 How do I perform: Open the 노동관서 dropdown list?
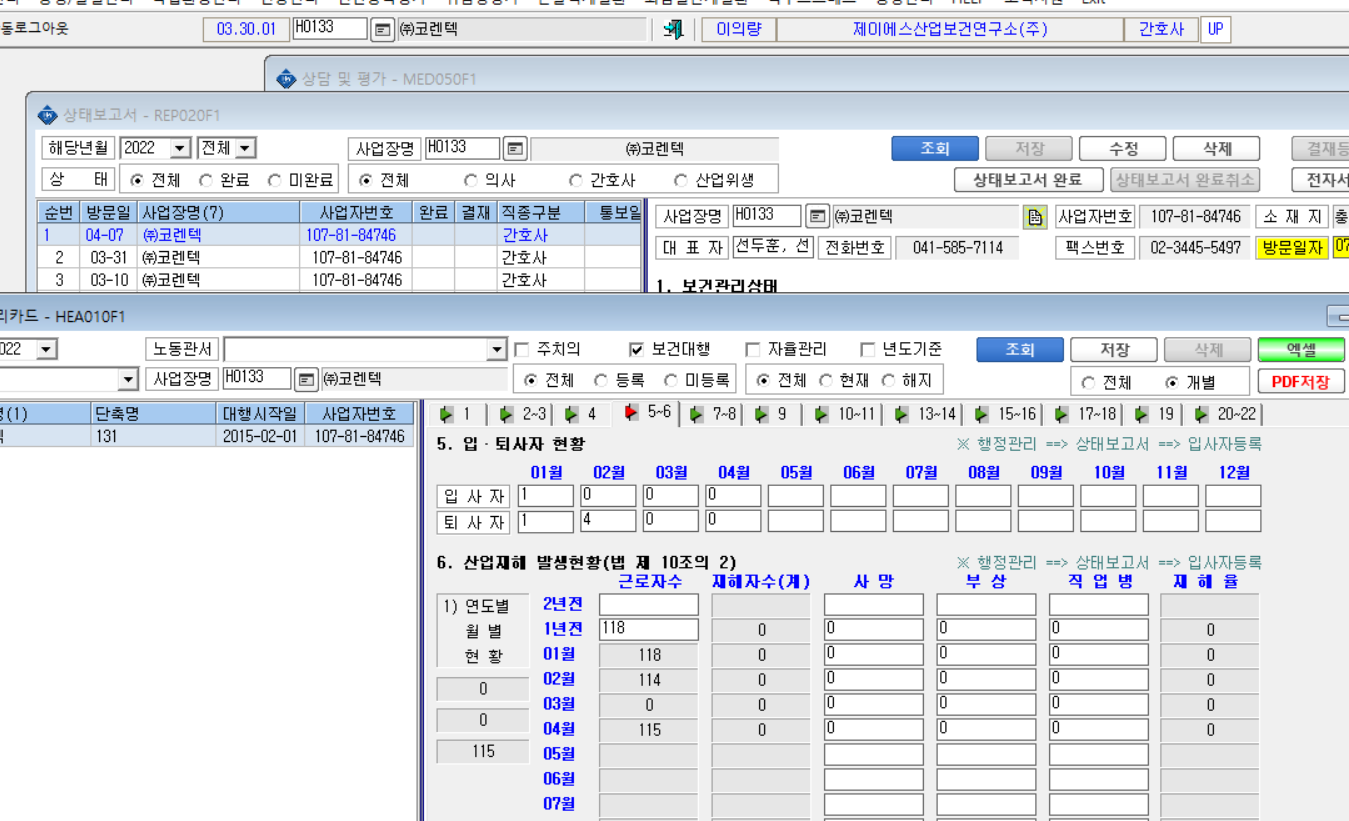497,350
